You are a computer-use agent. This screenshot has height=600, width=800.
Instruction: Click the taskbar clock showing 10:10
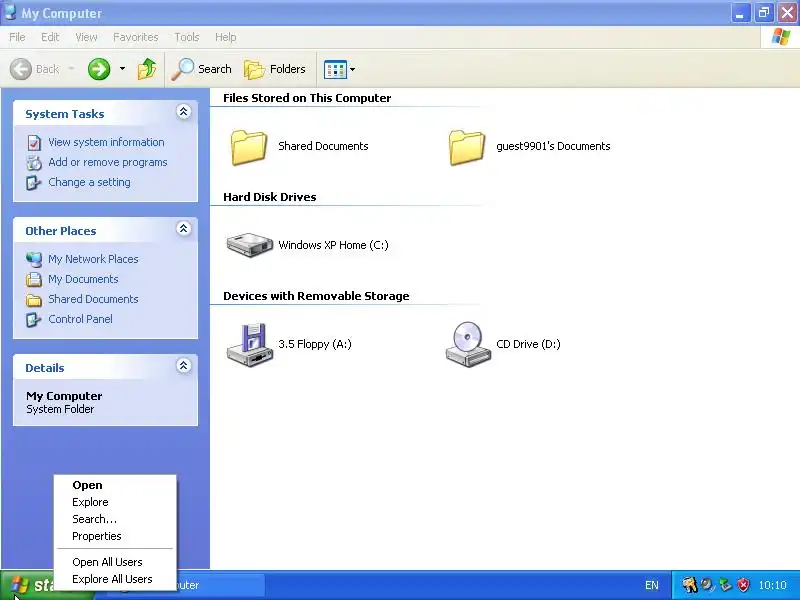click(772, 585)
